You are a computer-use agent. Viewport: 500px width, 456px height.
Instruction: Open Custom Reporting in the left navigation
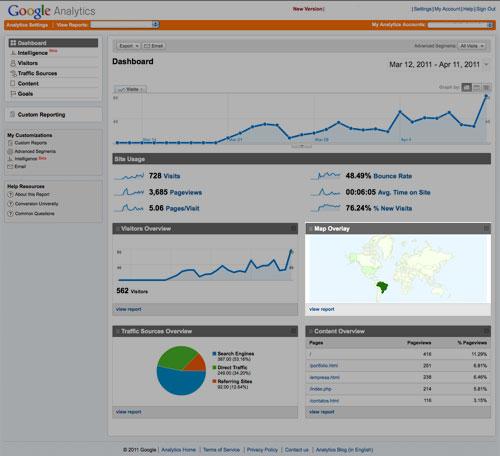[41, 114]
